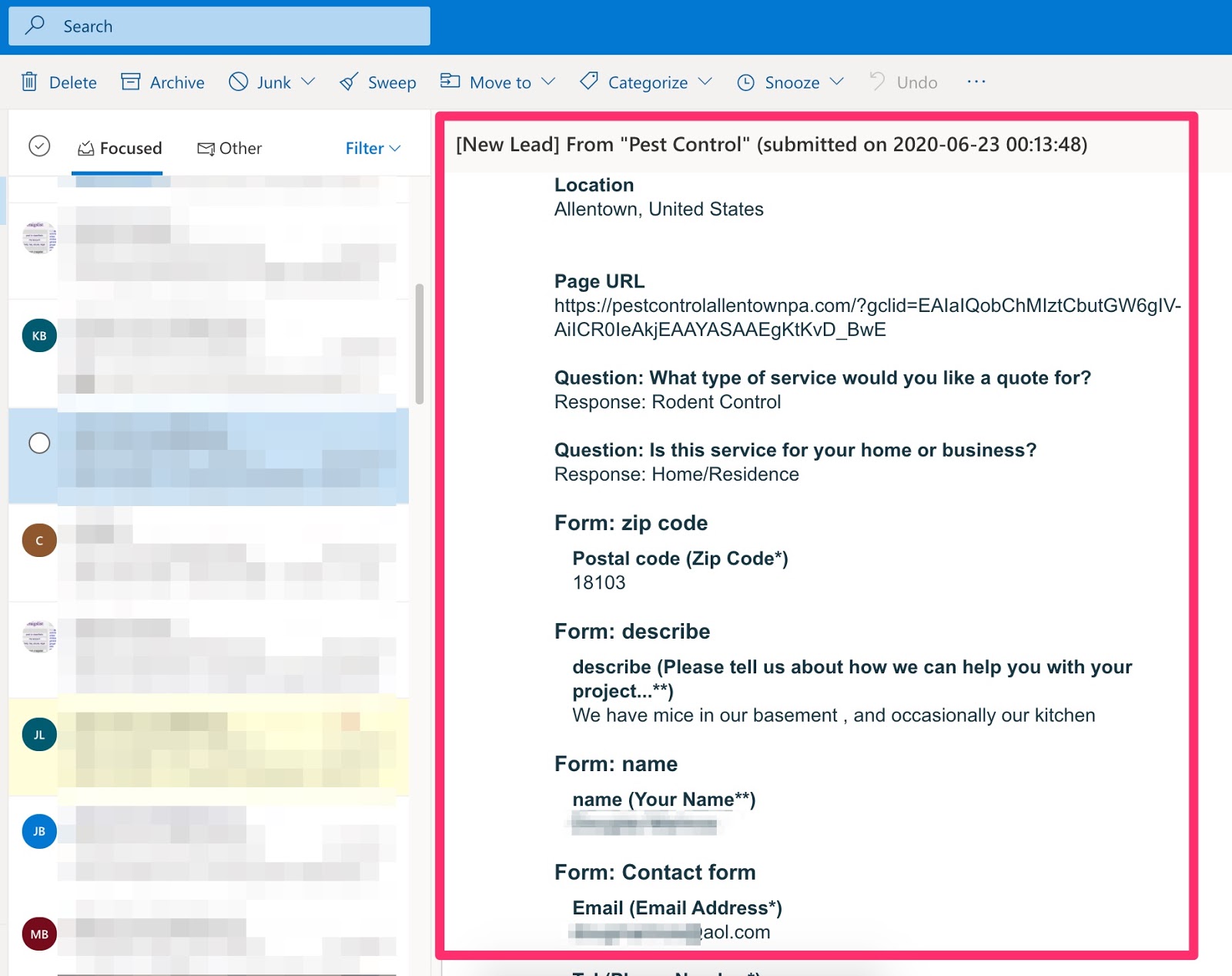The height and width of the screenshot is (976, 1232).
Task: Open the more actions ellipsis menu
Action: click(976, 82)
